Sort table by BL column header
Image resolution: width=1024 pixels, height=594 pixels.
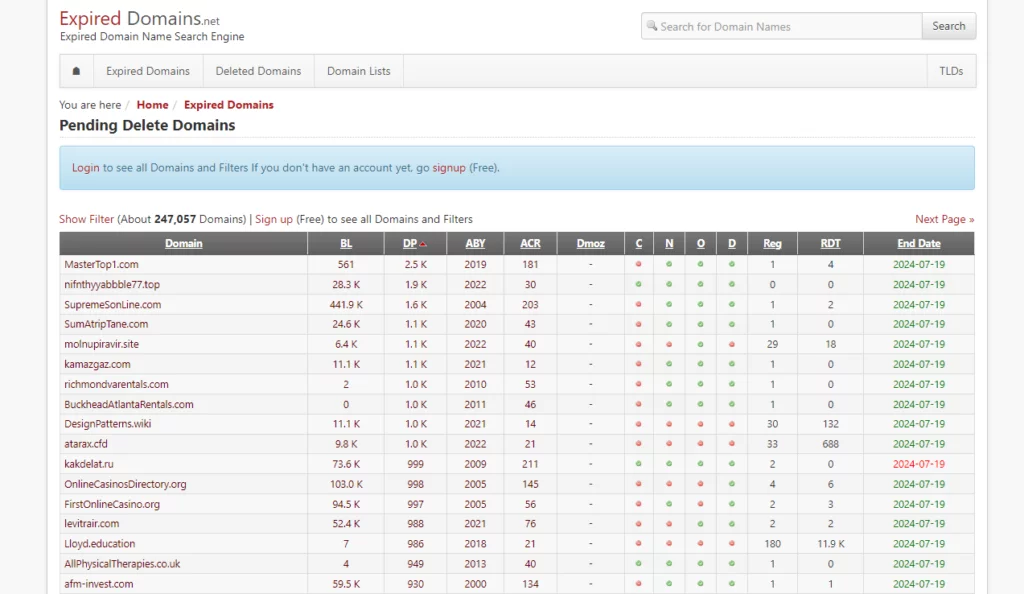click(346, 243)
